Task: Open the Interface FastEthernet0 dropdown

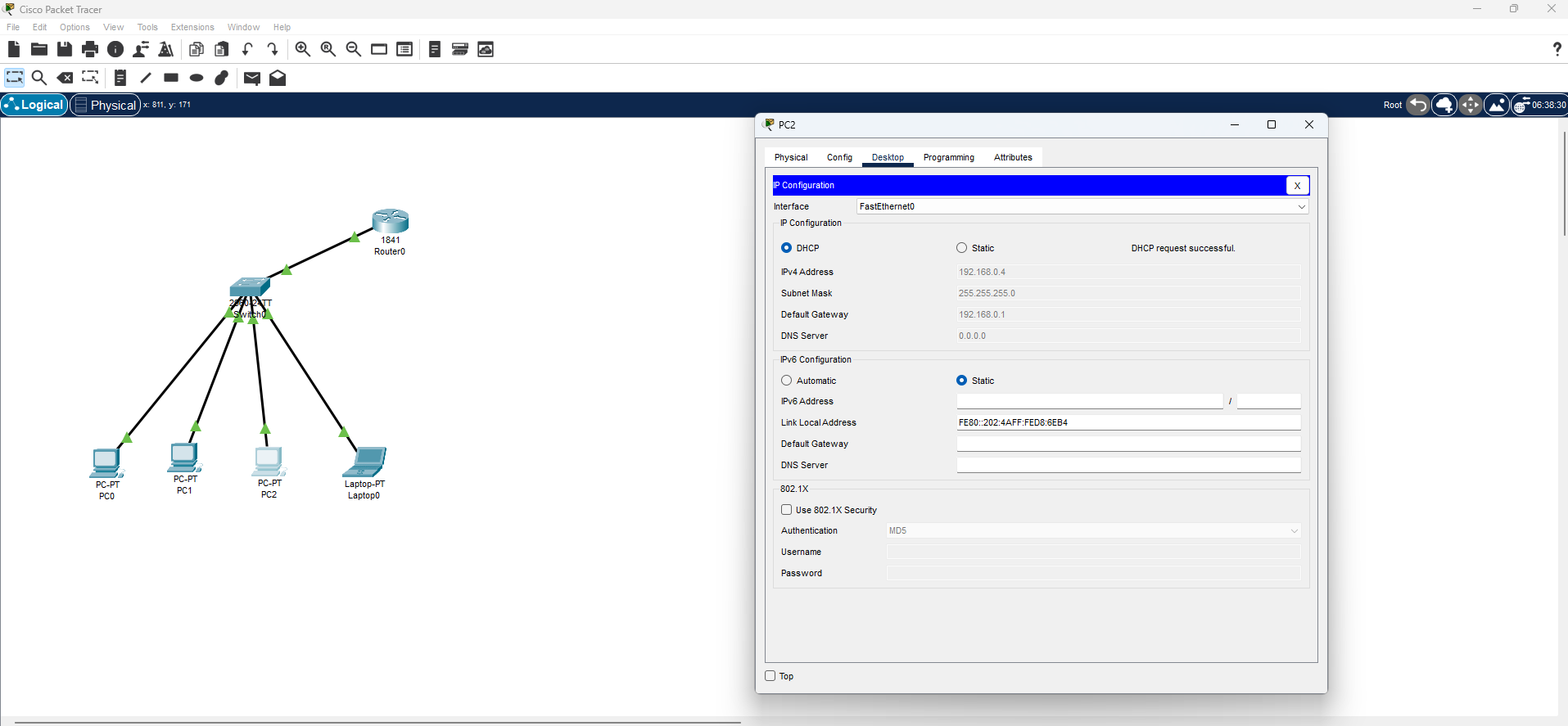Action: pos(1082,206)
